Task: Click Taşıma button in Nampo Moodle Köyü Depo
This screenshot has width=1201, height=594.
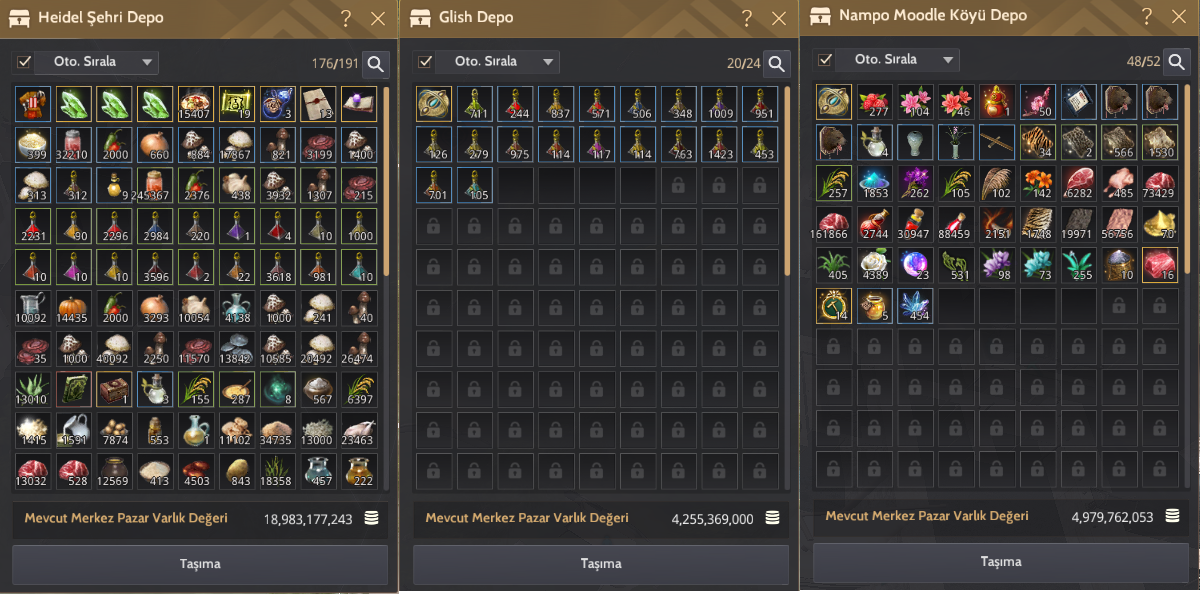Action: (x=1001, y=562)
